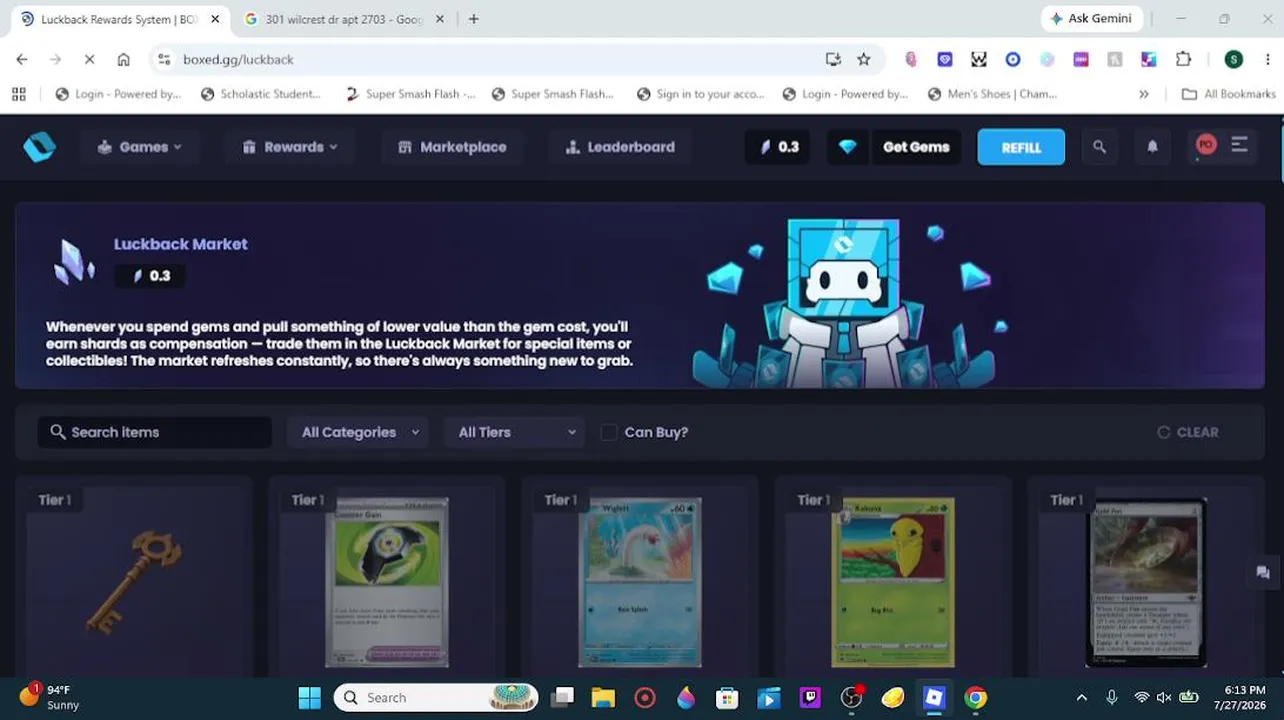Viewport: 1284px width, 720px height.
Task: Open Microsoft Store from the taskbar
Action: point(727,698)
